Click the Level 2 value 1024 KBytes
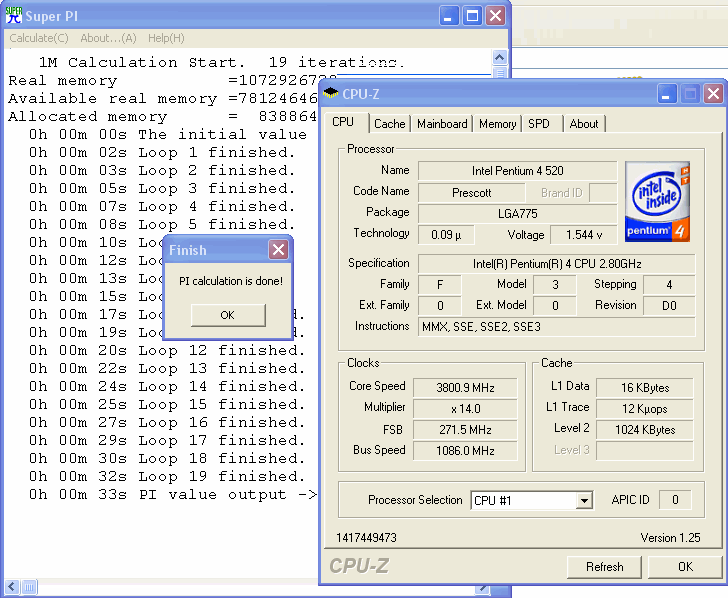The image size is (728, 598). click(x=644, y=429)
